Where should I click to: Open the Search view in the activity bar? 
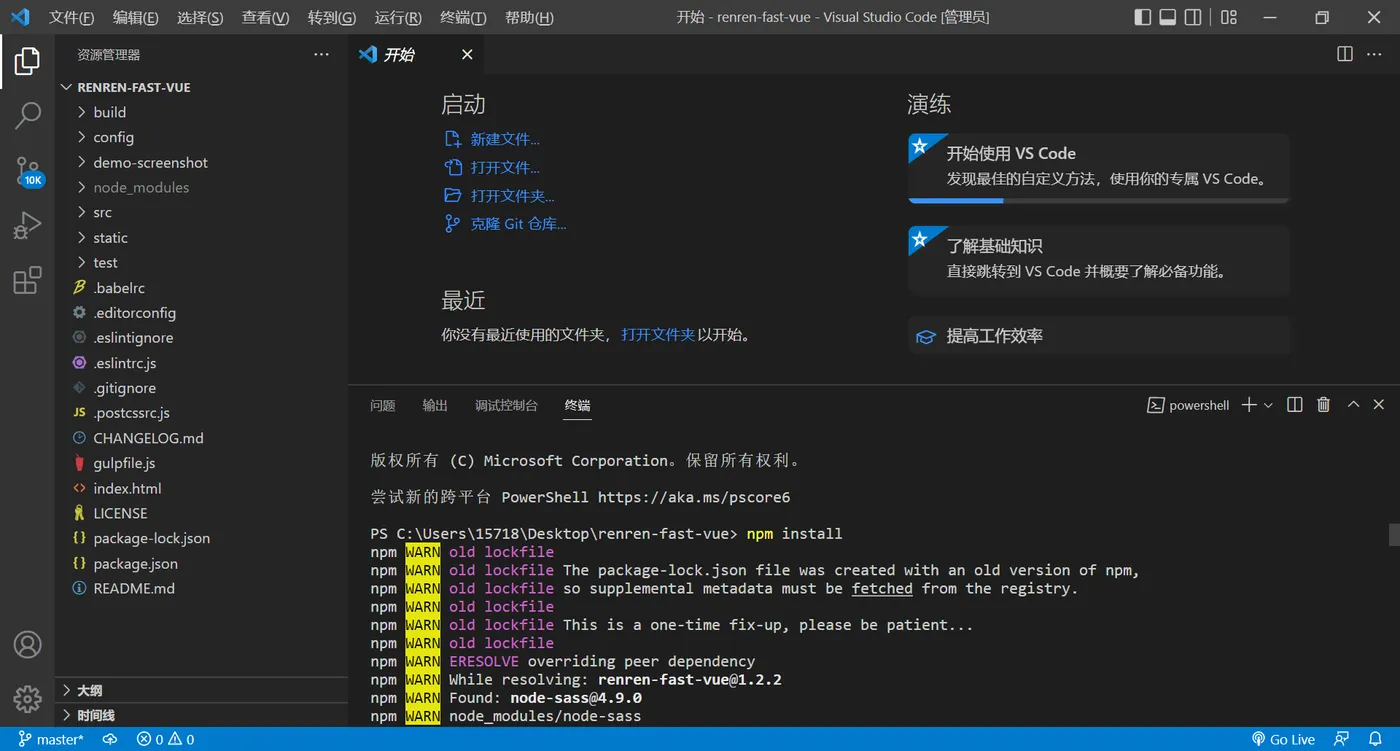point(27,116)
